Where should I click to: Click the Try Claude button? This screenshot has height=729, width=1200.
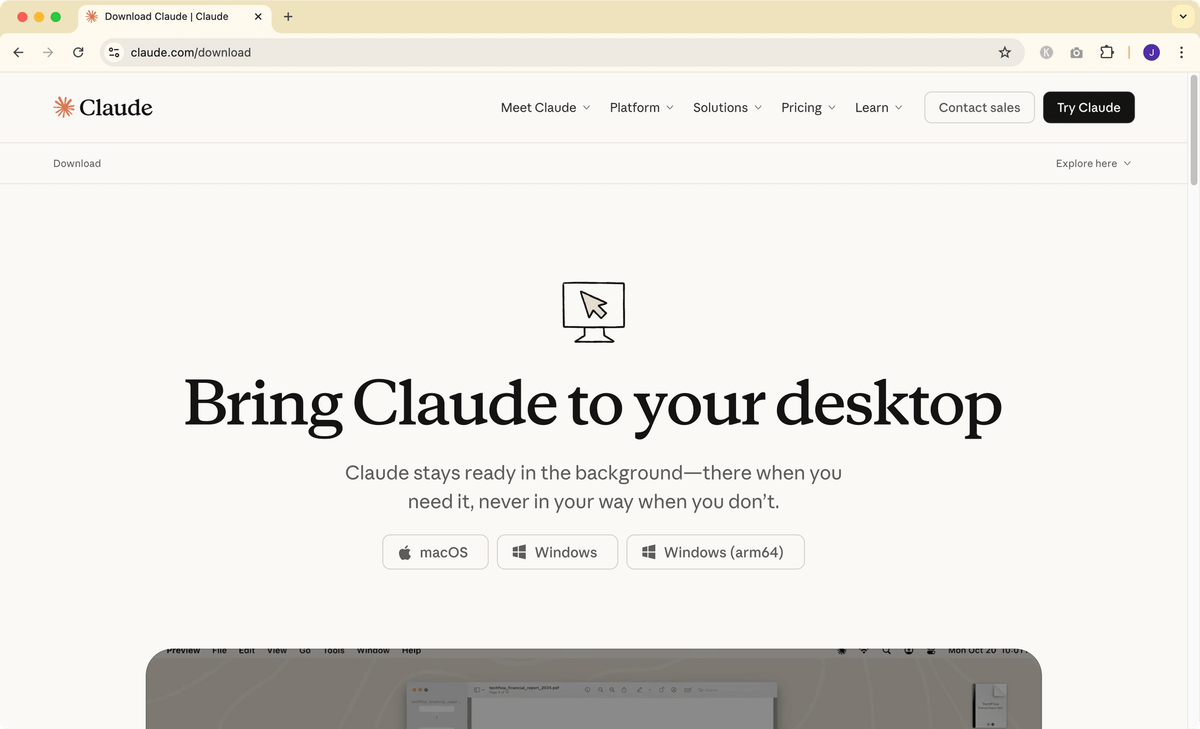tap(1088, 108)
